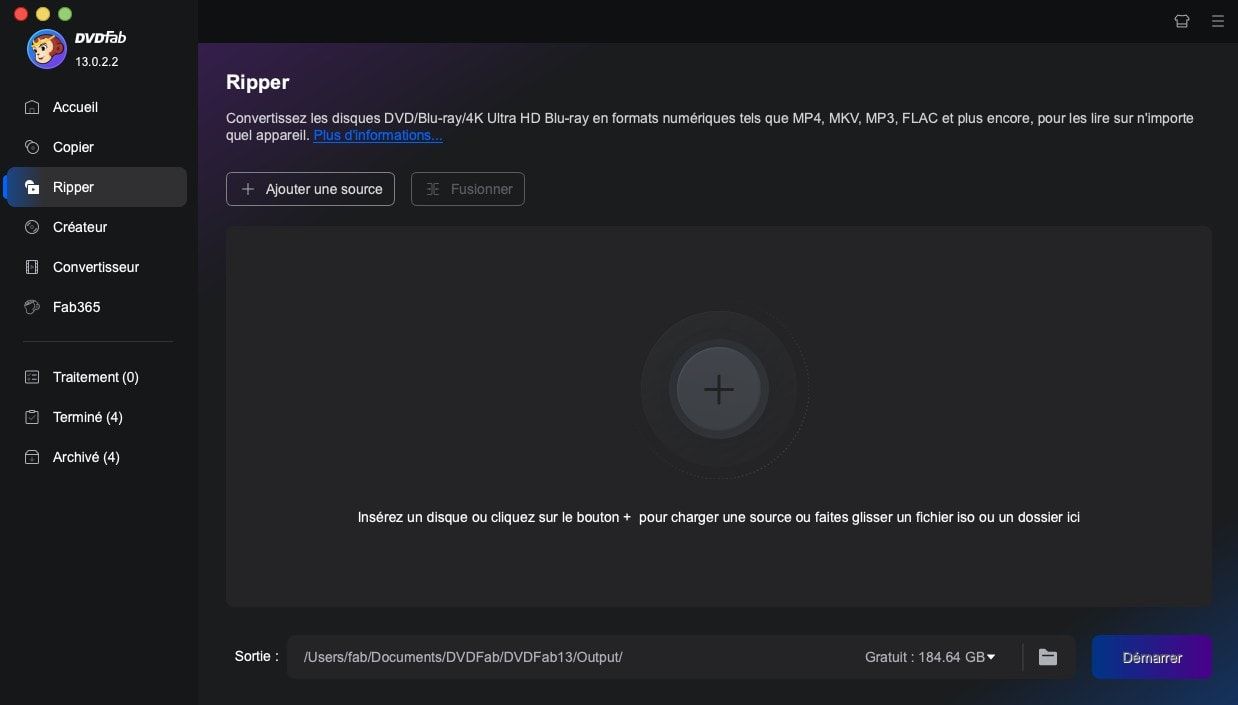Open the T-shirt theme icon in titlebar
The image size is (1238, 705).
pos(1181,20)
